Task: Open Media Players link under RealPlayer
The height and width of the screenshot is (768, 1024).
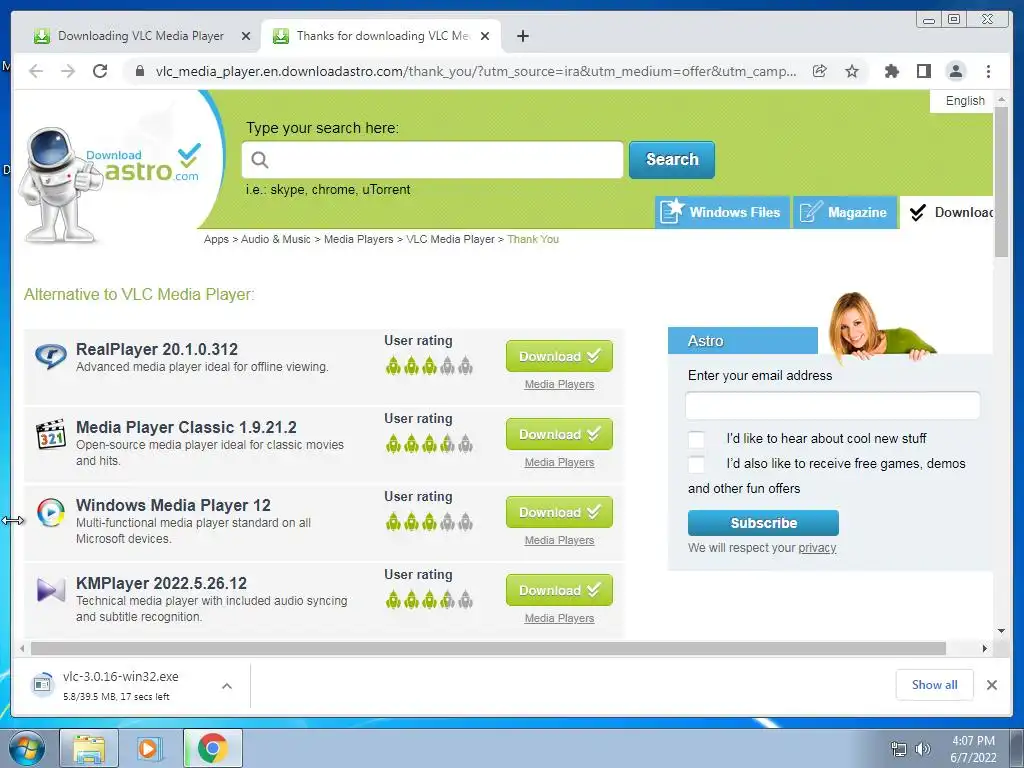Action: [559, 385]
